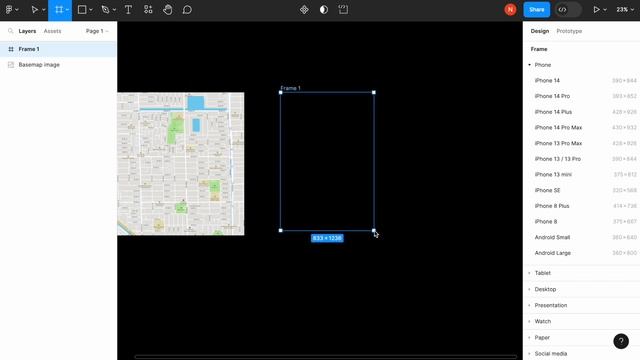
Task: Choose the iPhone 13 / 13 Pro preset
Action: tap(583, 159)
